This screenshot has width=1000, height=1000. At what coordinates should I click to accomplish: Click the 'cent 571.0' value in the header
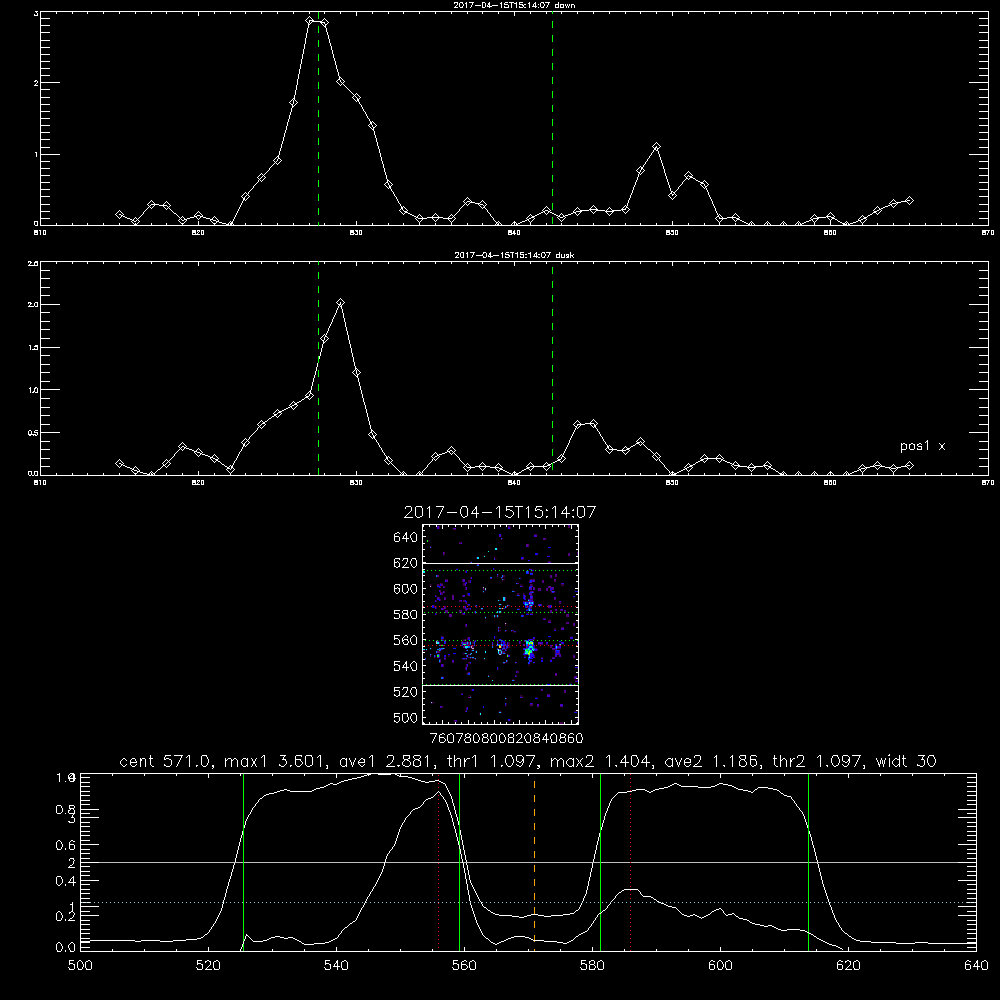coord(166,761)
